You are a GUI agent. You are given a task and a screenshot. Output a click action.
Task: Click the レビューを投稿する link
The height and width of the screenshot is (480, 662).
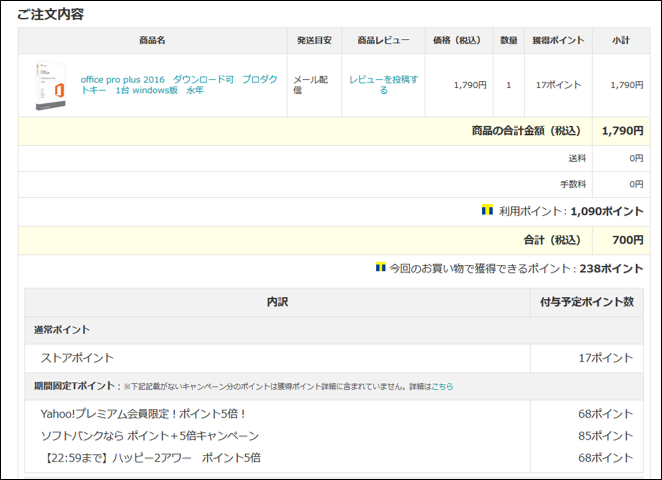point(383,85)
